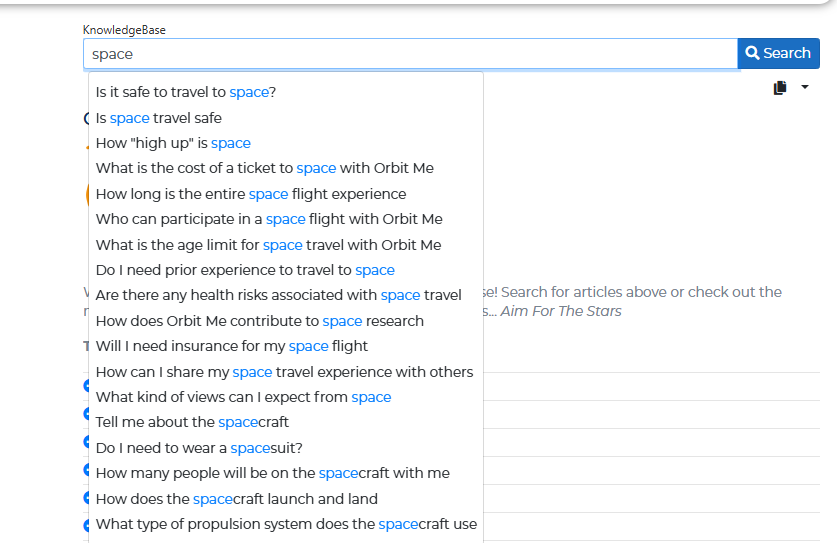Choose "Is space travel safe" suggestion
Screen dimensions: 837x543
159,118
